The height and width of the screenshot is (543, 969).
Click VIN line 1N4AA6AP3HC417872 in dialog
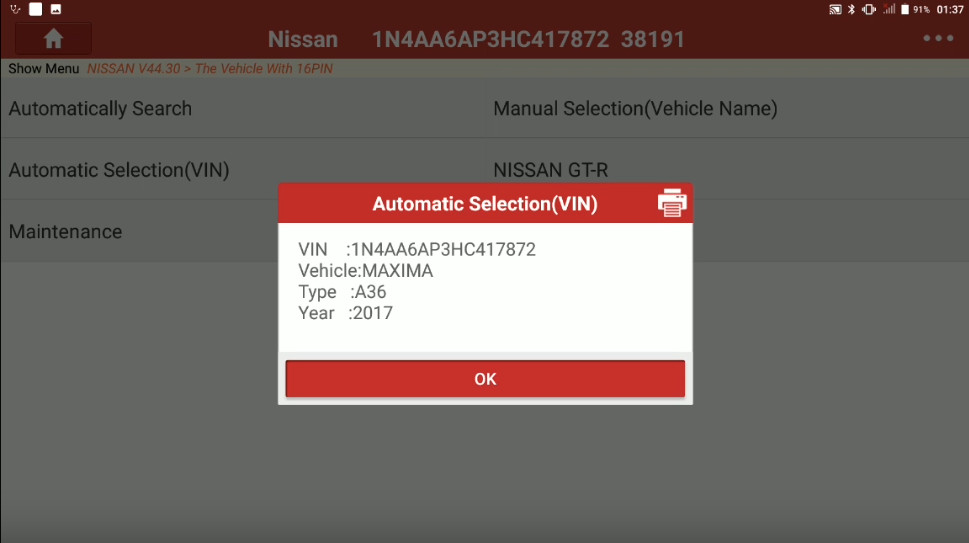click(417, 250)
